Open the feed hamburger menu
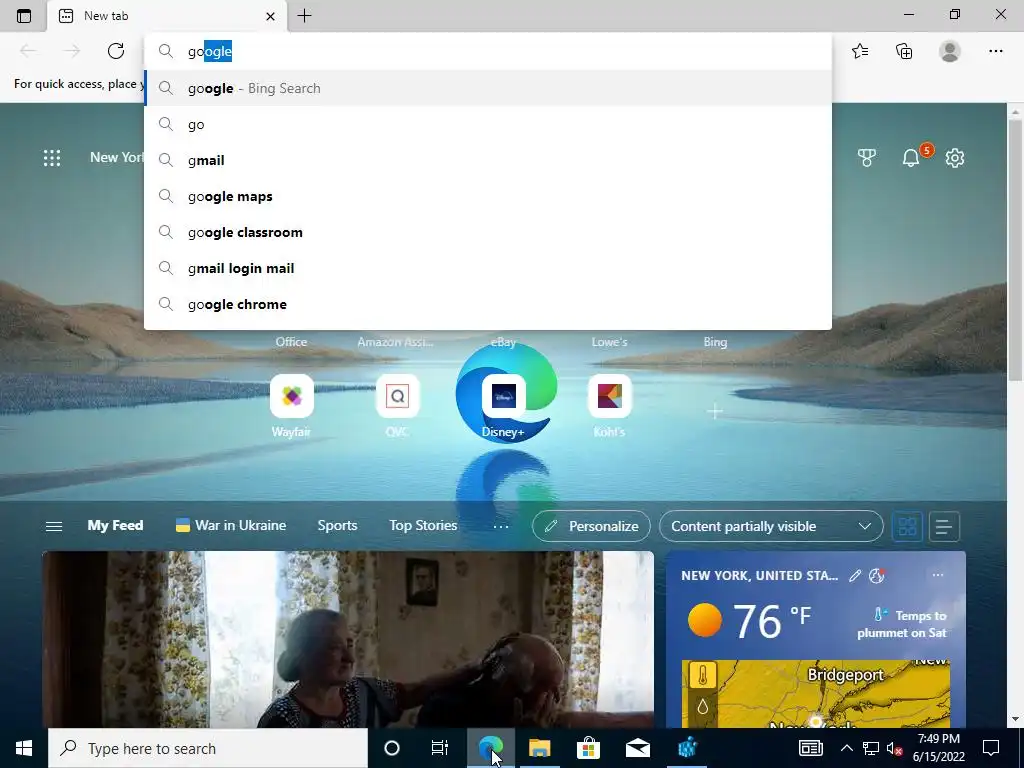This screenshot has height=768, width=1024. pyautogui.click(x=54, y=526)
